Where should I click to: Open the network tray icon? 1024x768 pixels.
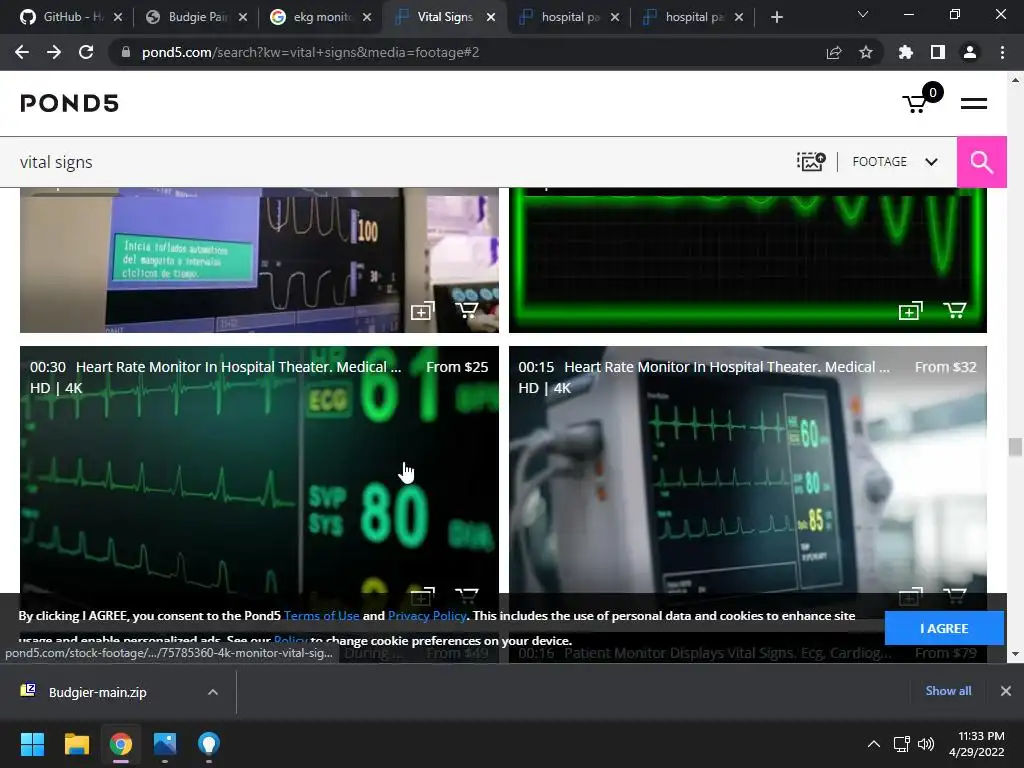pos(902,744)
